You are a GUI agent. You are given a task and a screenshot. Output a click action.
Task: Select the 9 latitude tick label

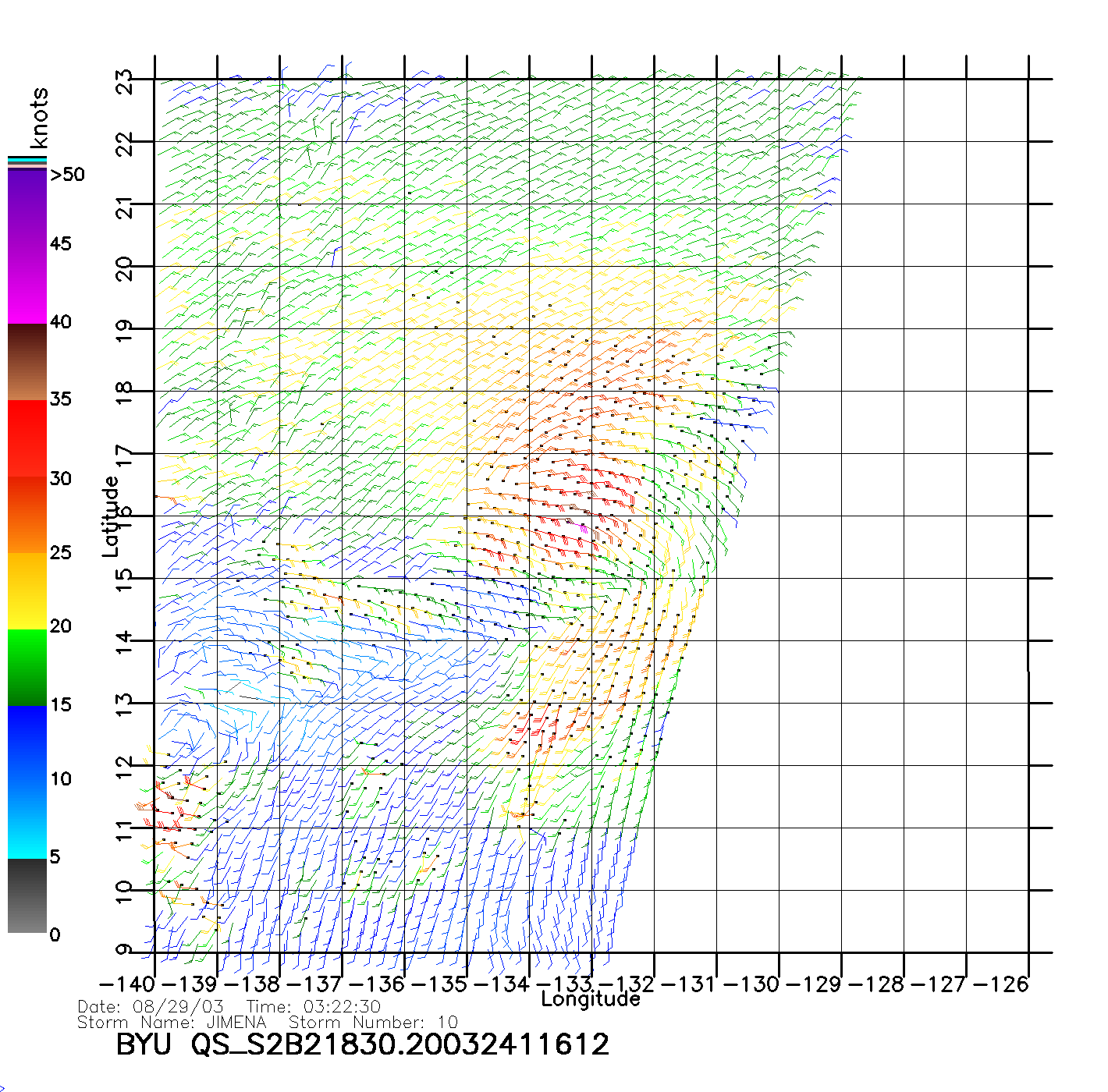click(x=125, y=950)
